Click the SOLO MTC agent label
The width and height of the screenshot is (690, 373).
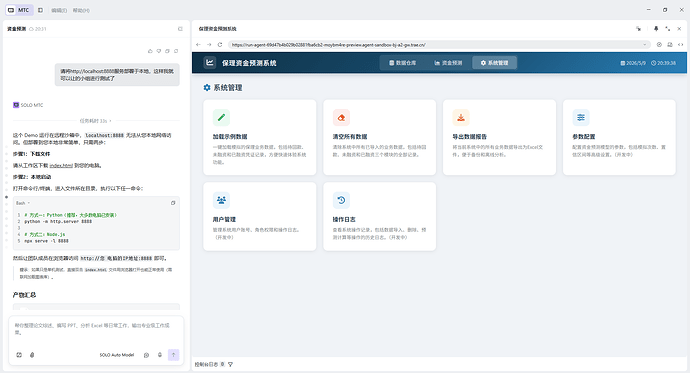point(28,105)
